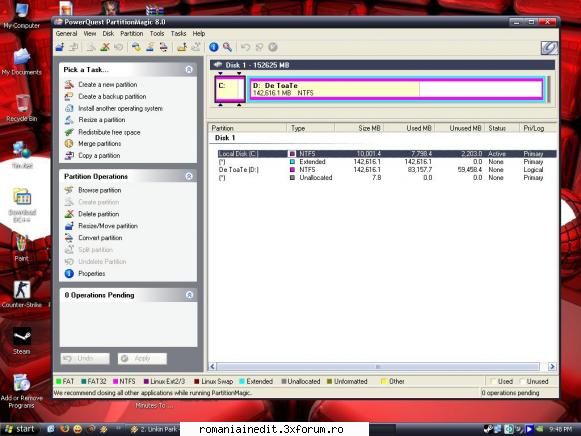The image size is (581, 436).
Task: Open the General menu
Action: tap(67, 34)
